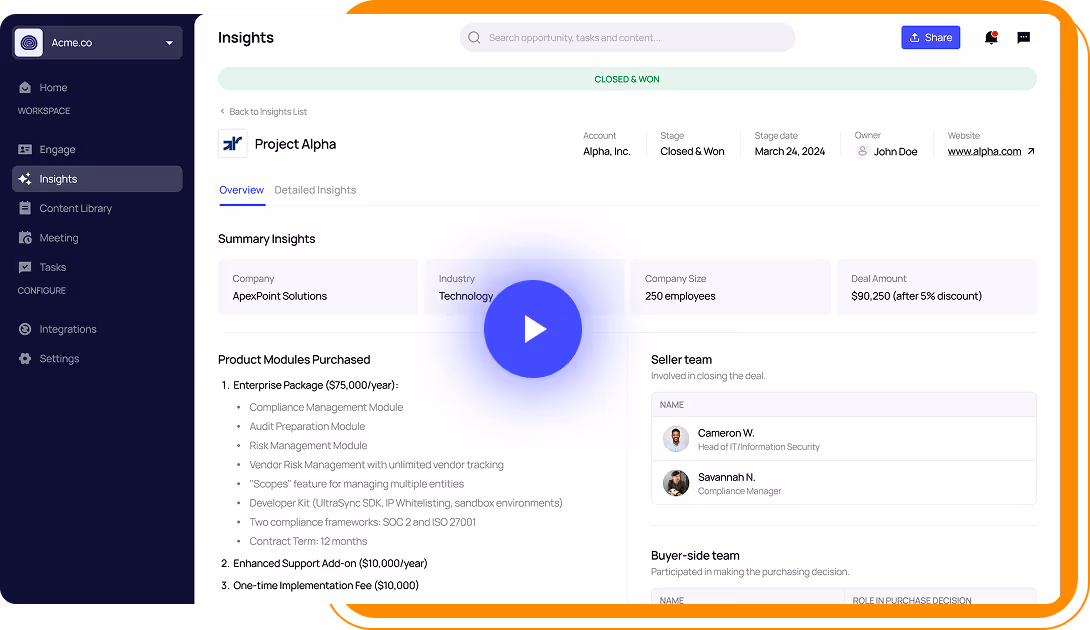
Task: Play the video with center play button
Action: [533, 329]
